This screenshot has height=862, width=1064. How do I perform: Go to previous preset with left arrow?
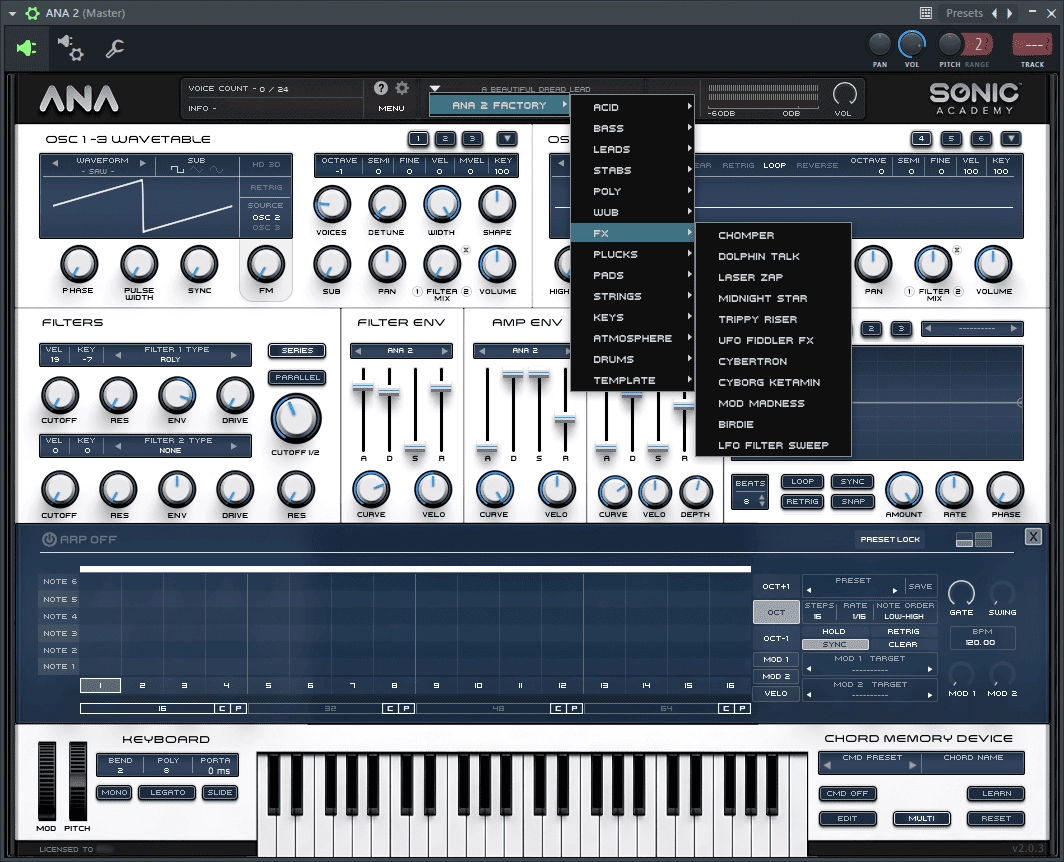[x=995, y=13]
